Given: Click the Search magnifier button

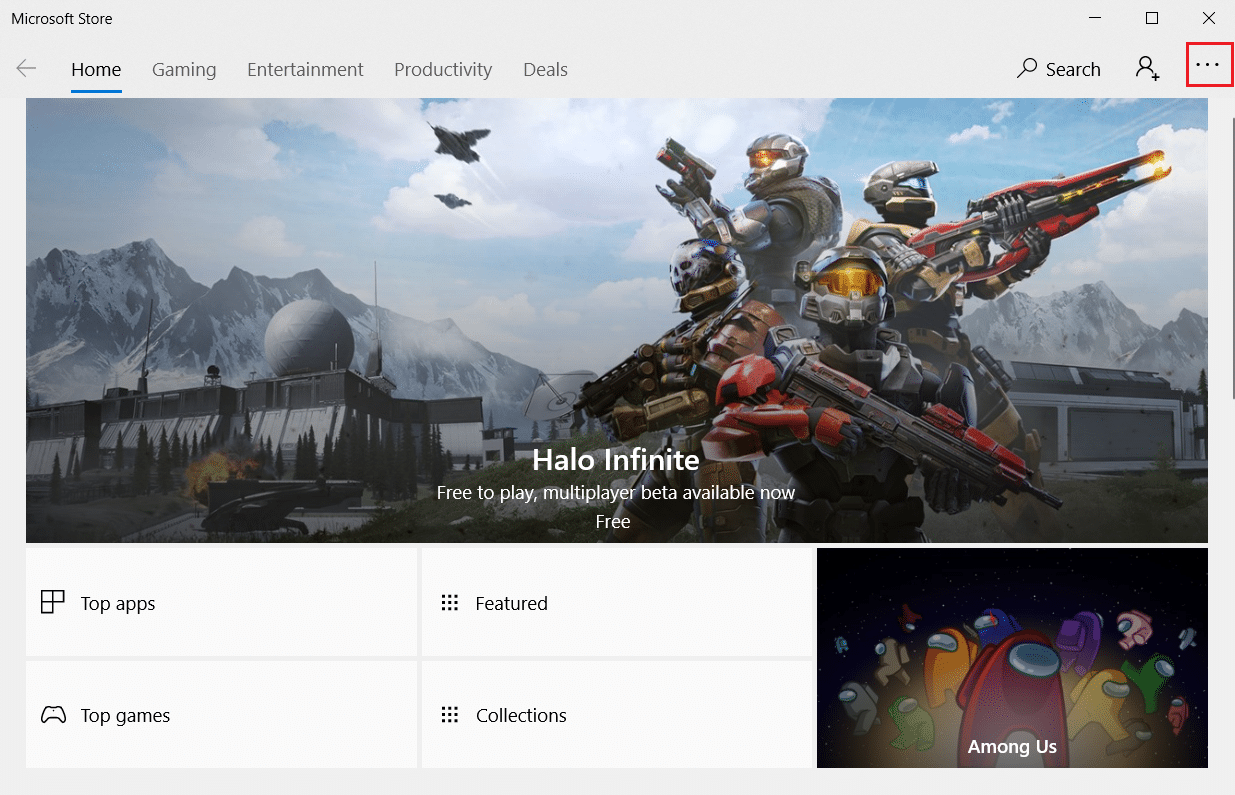Looking at the screenshot, I should (1059, 69).
